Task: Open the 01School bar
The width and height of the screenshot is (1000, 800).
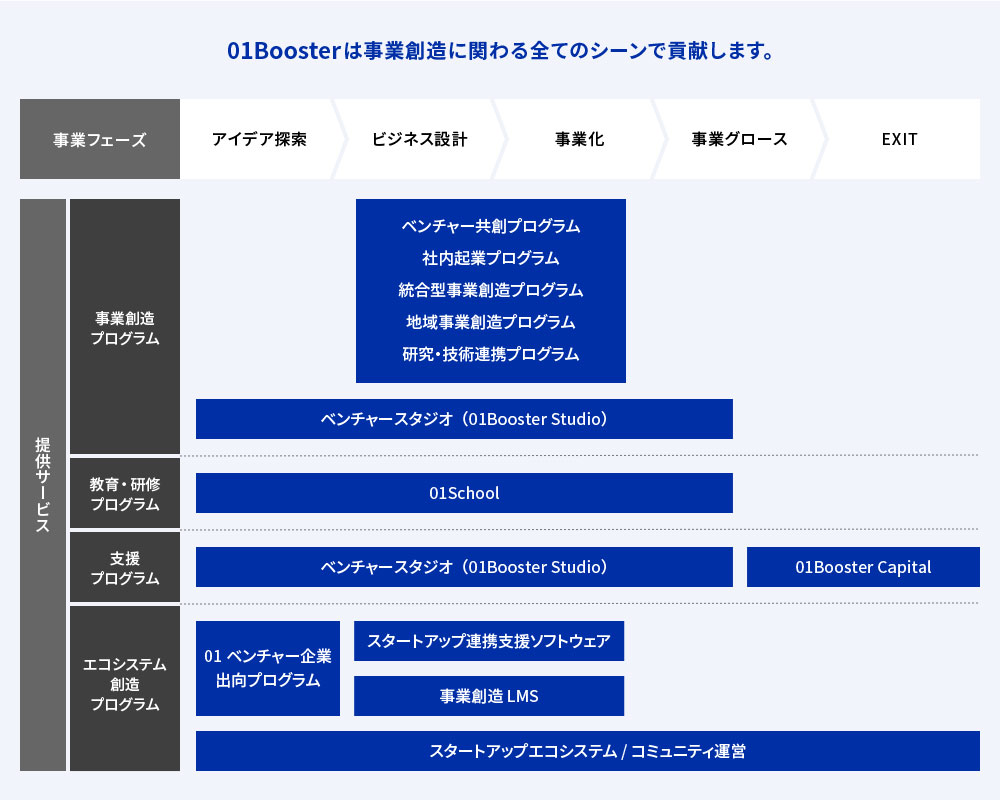Action: tap(464, 493)
